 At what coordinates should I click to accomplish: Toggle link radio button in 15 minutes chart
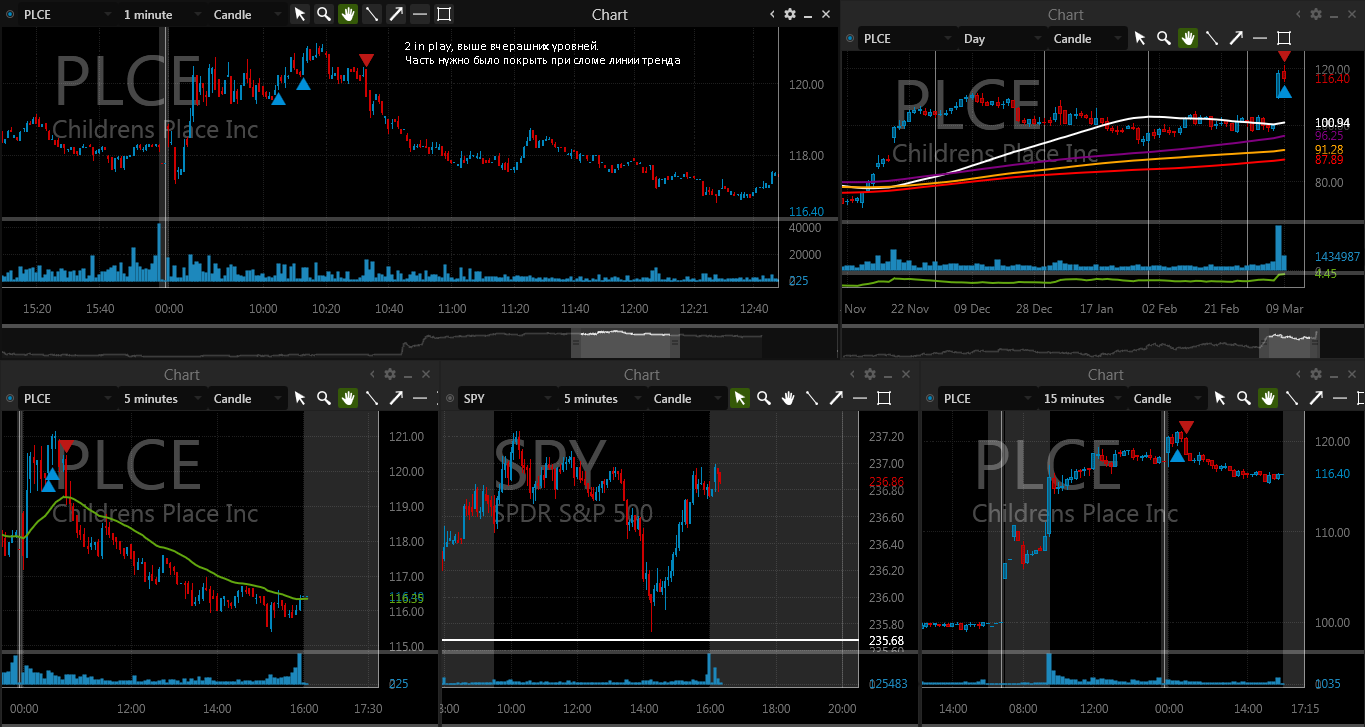tap(930, 398)
